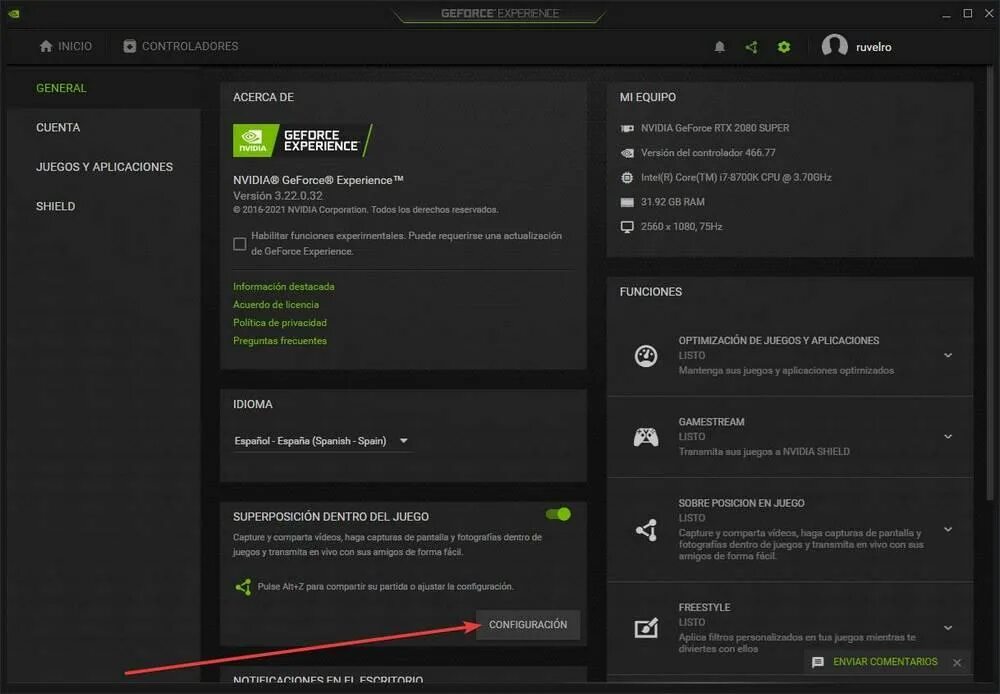The height and width of the screenshot is (694, 1000).
Task: Click the 'Versión del controlador 466.77' text
Action: pos(708,153)
